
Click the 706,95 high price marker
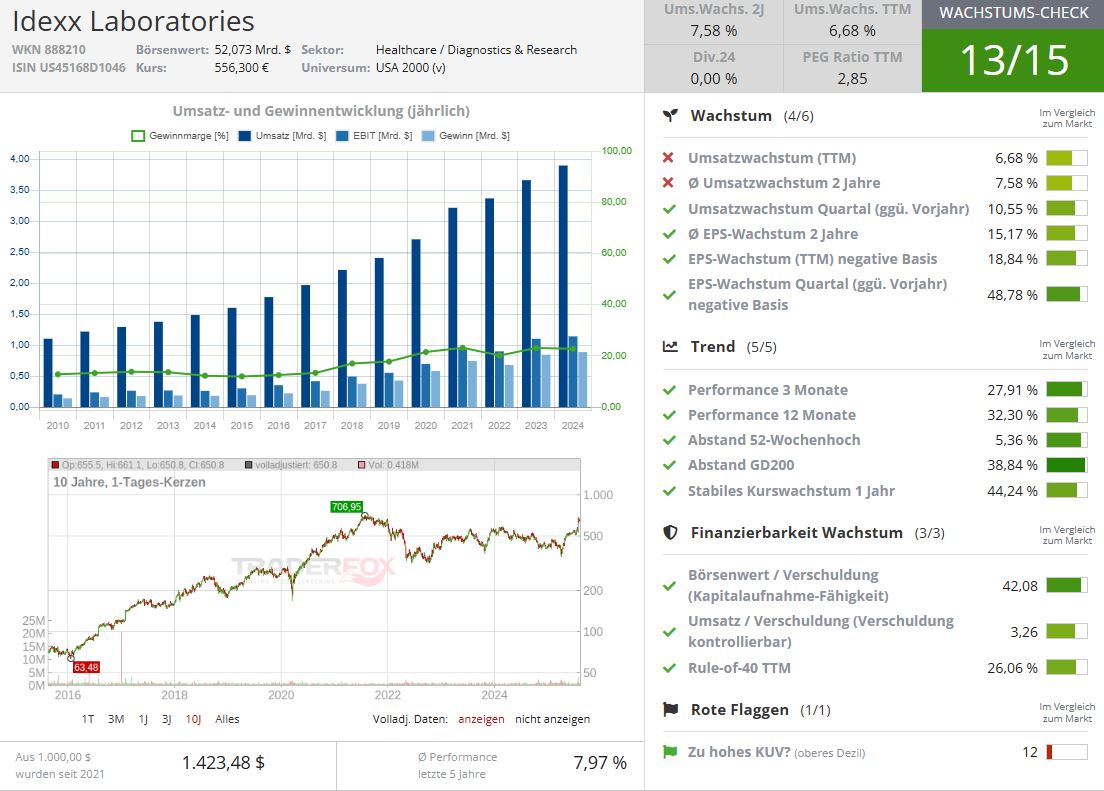pyautogui.click(x=346, y=506)
